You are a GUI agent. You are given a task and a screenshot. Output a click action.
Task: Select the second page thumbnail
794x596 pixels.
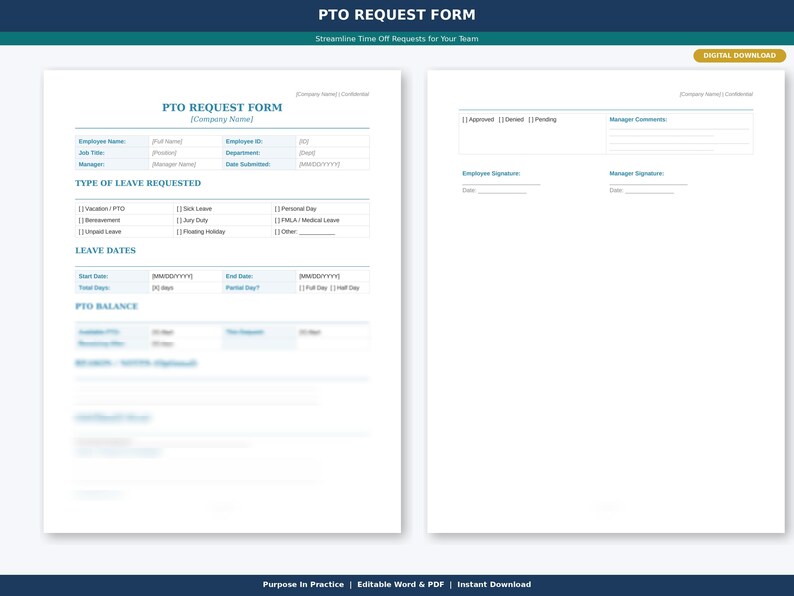[x=606, y=301]
